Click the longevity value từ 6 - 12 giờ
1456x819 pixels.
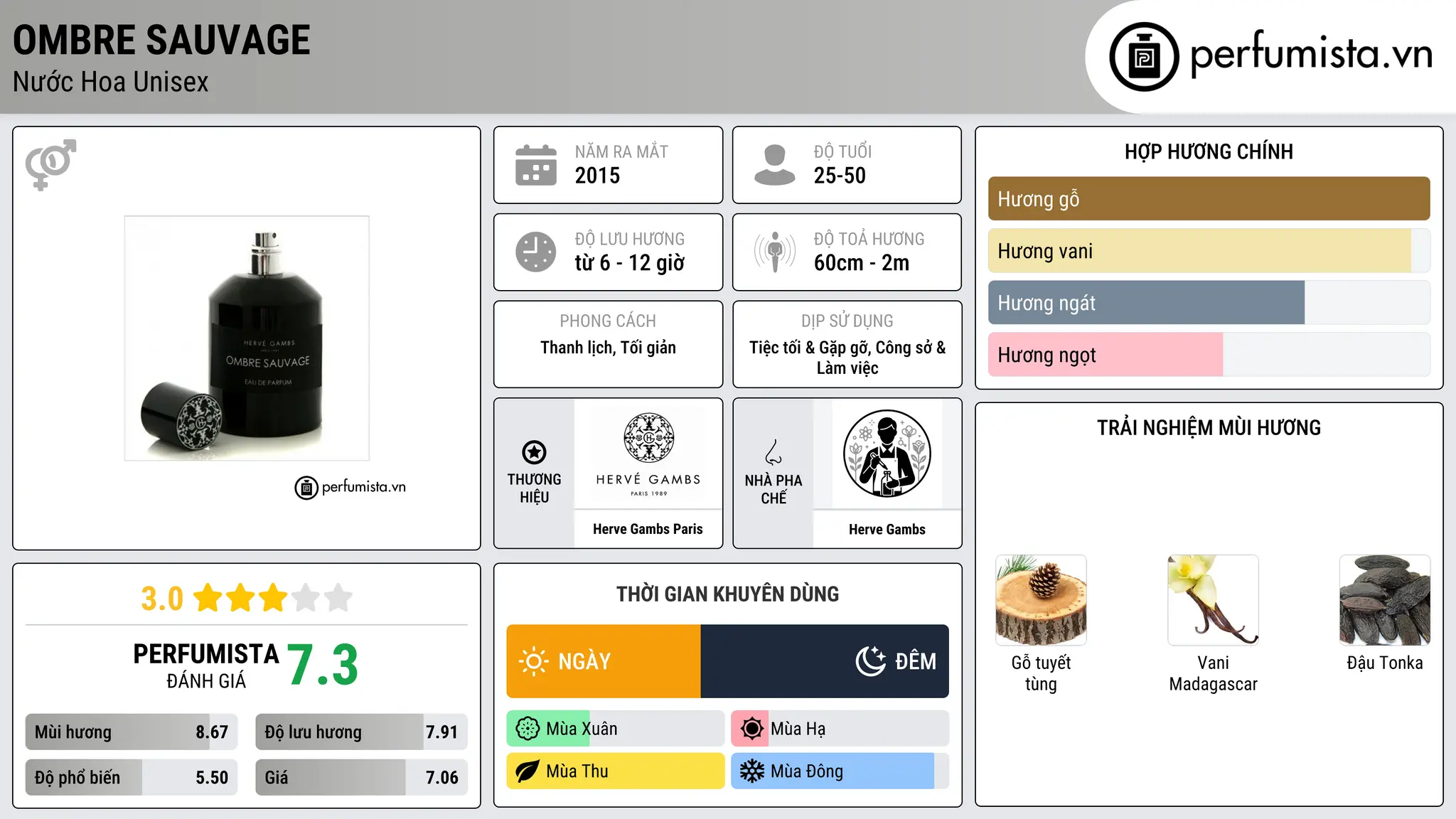(x=630, y=263)
